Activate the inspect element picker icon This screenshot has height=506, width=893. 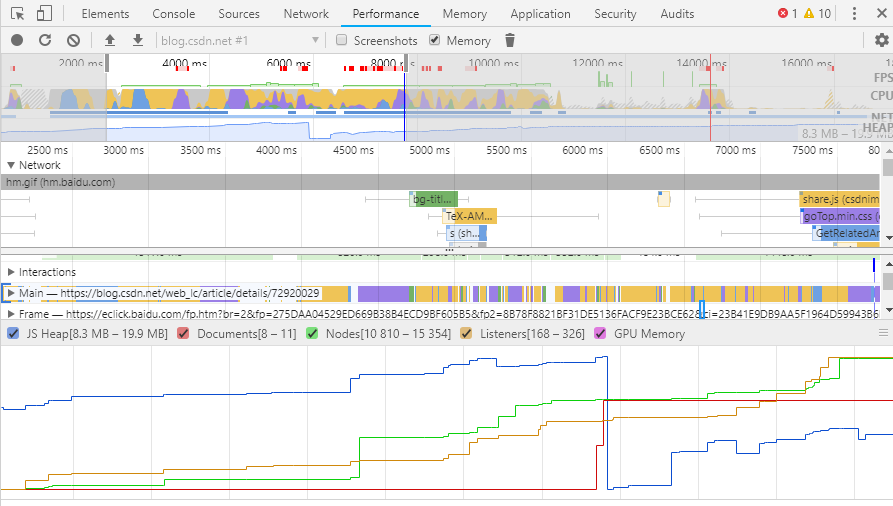point(17,14)
